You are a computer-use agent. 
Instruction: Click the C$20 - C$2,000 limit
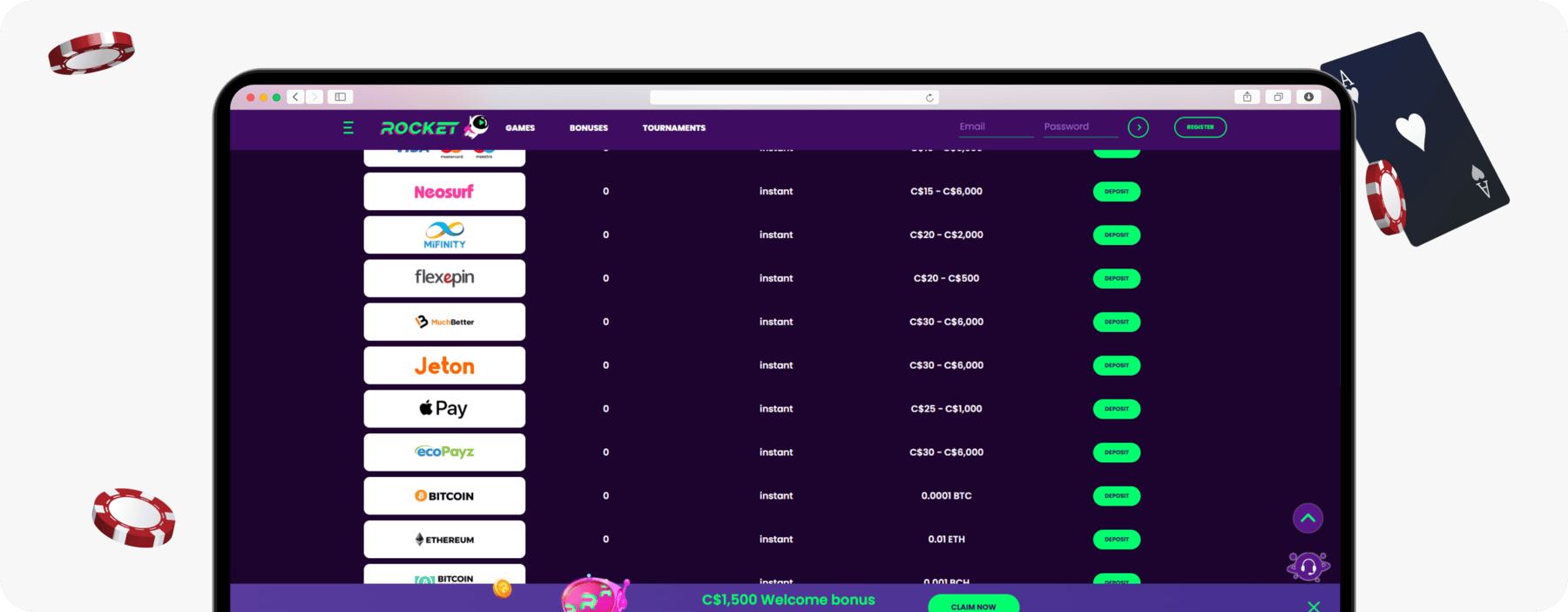click(x=946, y=235)
